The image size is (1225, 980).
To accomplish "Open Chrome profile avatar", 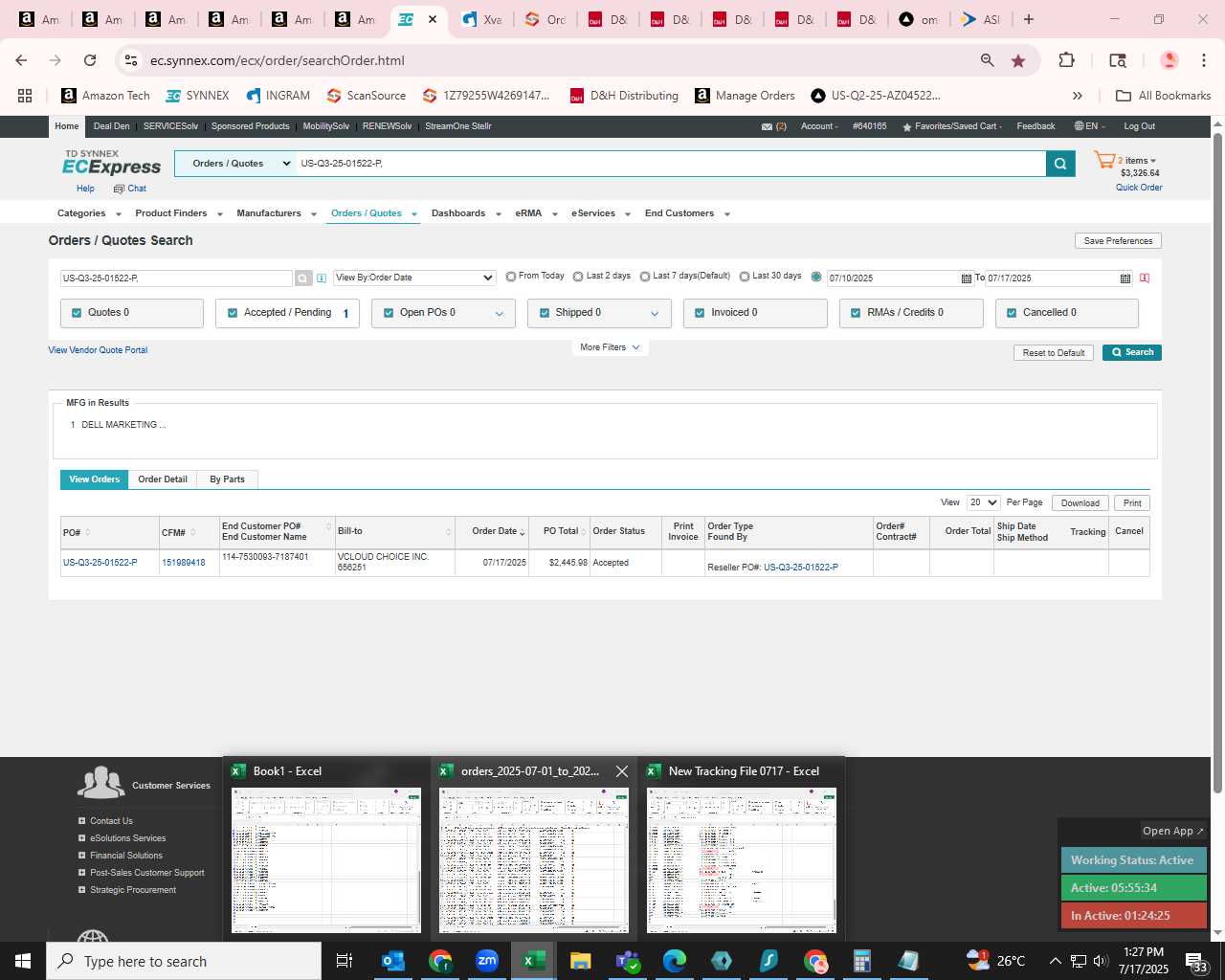I will [1169, 60].
